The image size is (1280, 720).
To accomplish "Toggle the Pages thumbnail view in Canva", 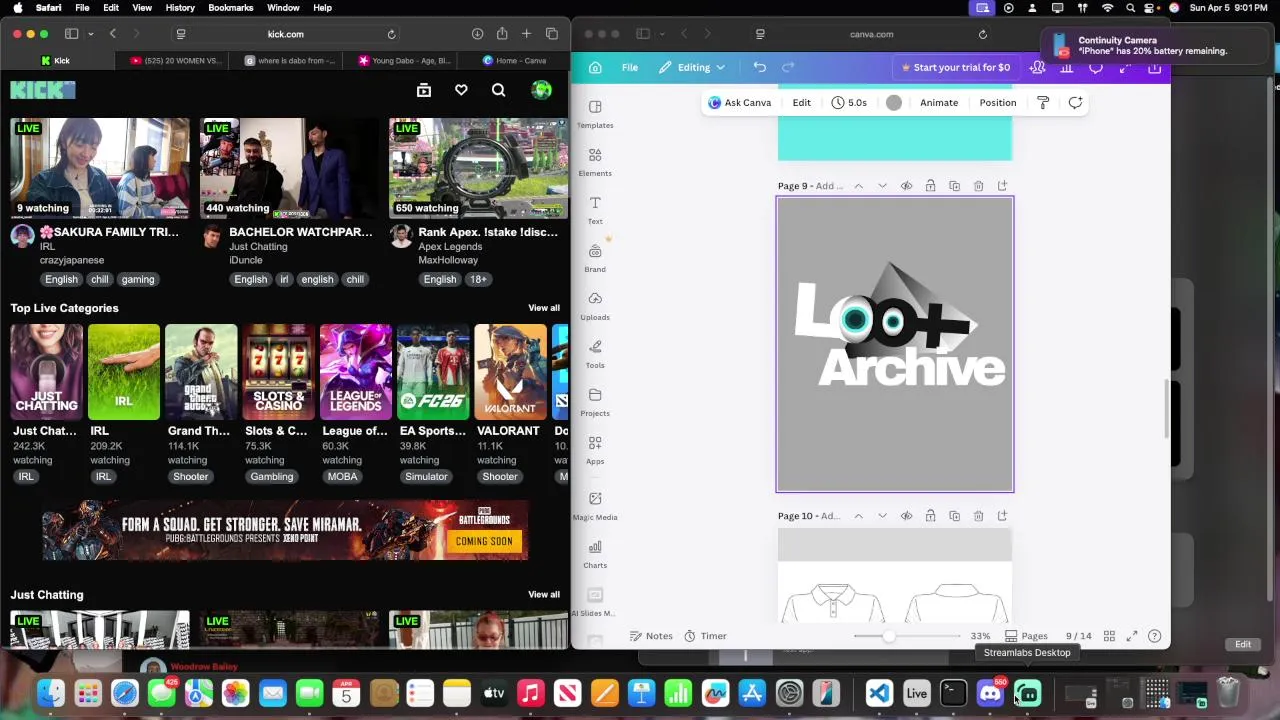I will coord(1026,636).
